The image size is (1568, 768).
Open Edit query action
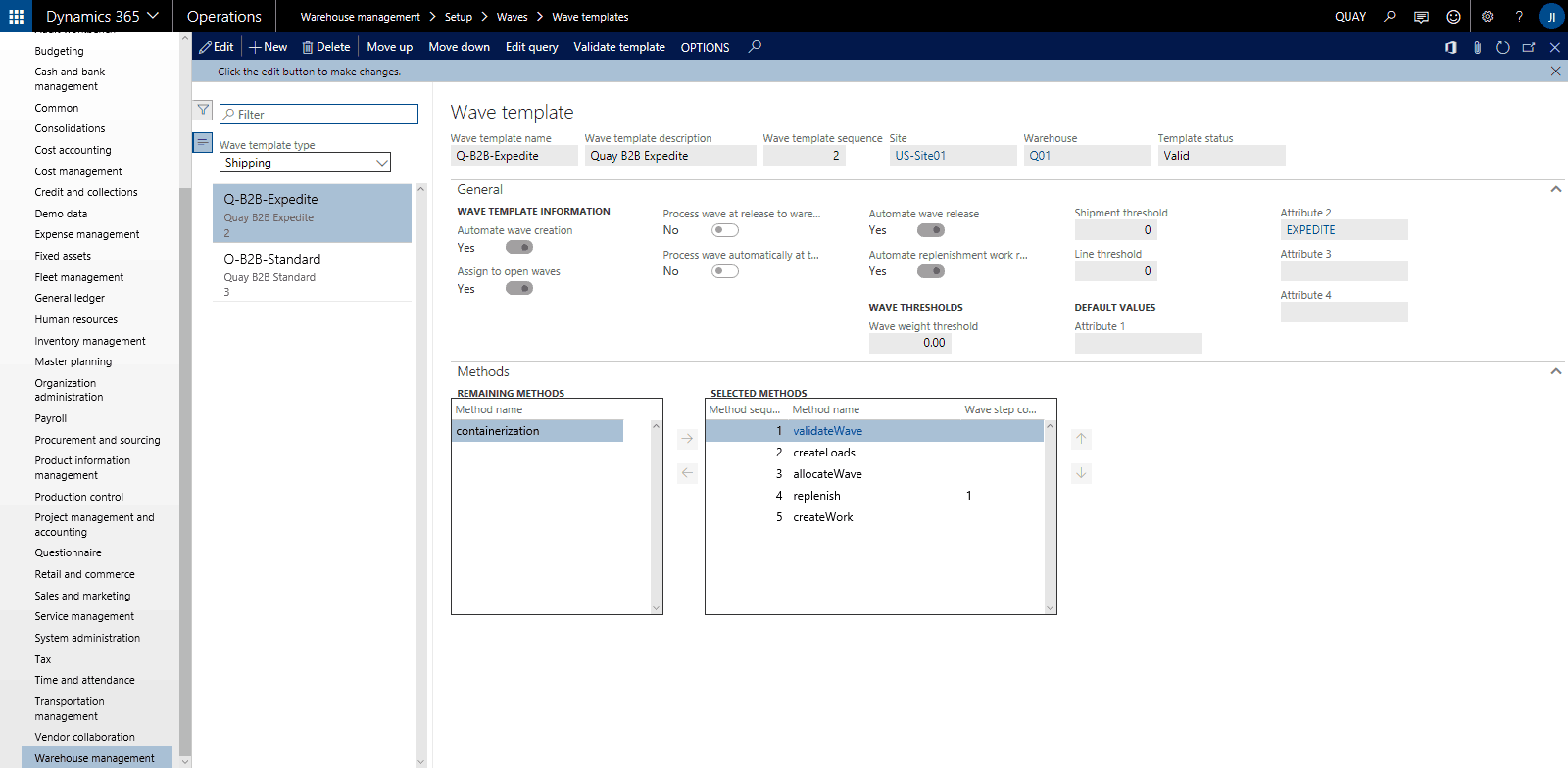532,47
